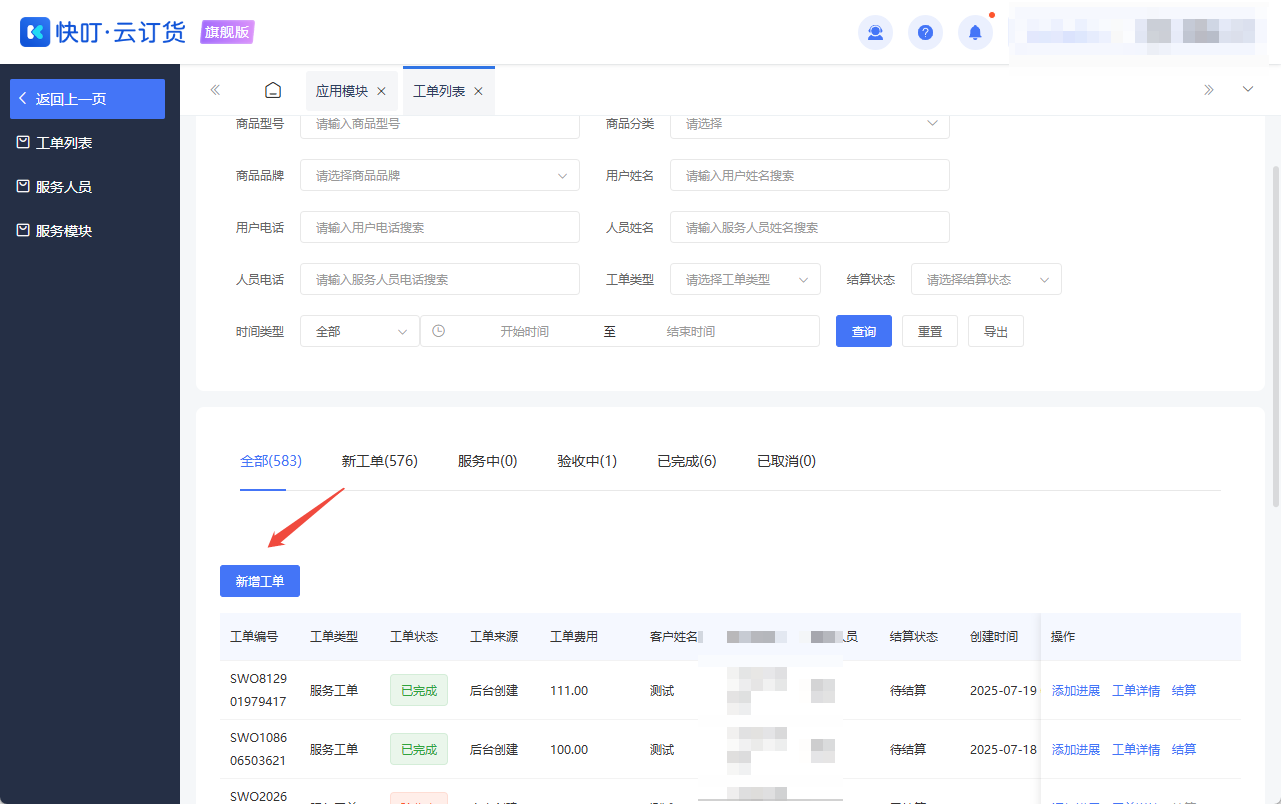The height and width of the screenshot is (804, 1281).
Task: Open the help question mark icon
Action: (925, 33)
